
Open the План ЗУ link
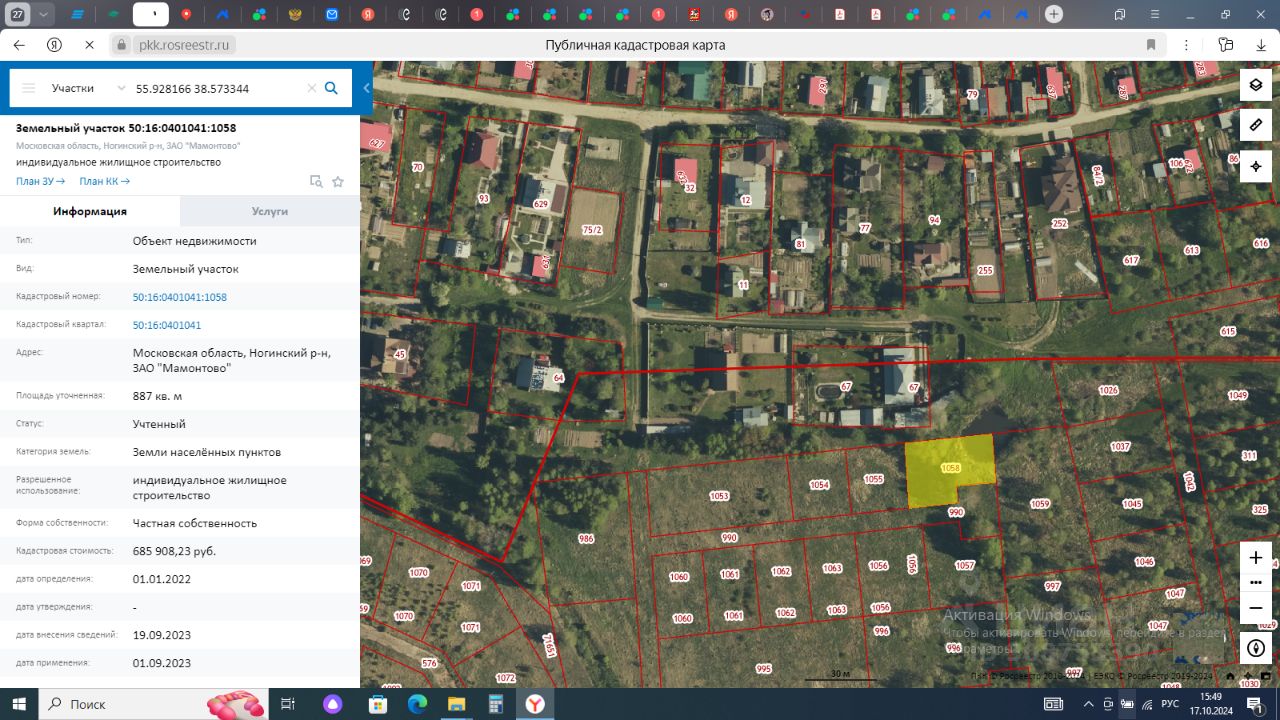pos(40,181)
